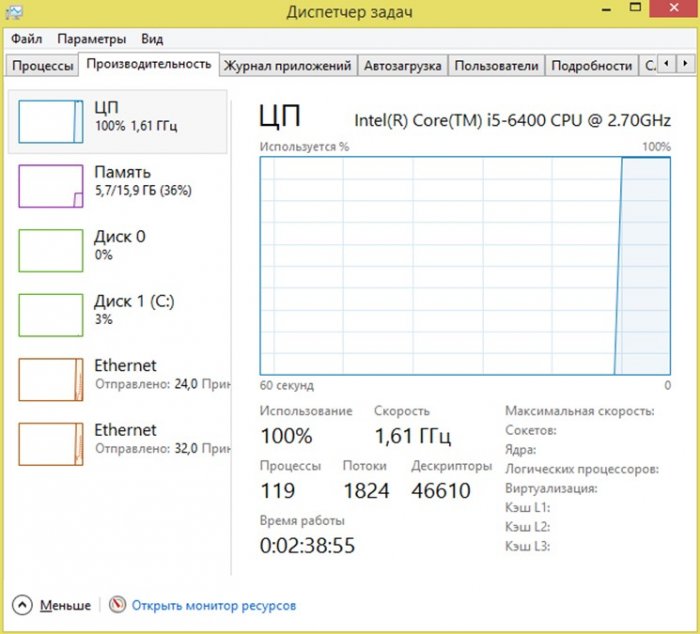Screen dimensions: 700x634
Task: Switch to the Журнал приложений tab
Action: click(287, 66)
